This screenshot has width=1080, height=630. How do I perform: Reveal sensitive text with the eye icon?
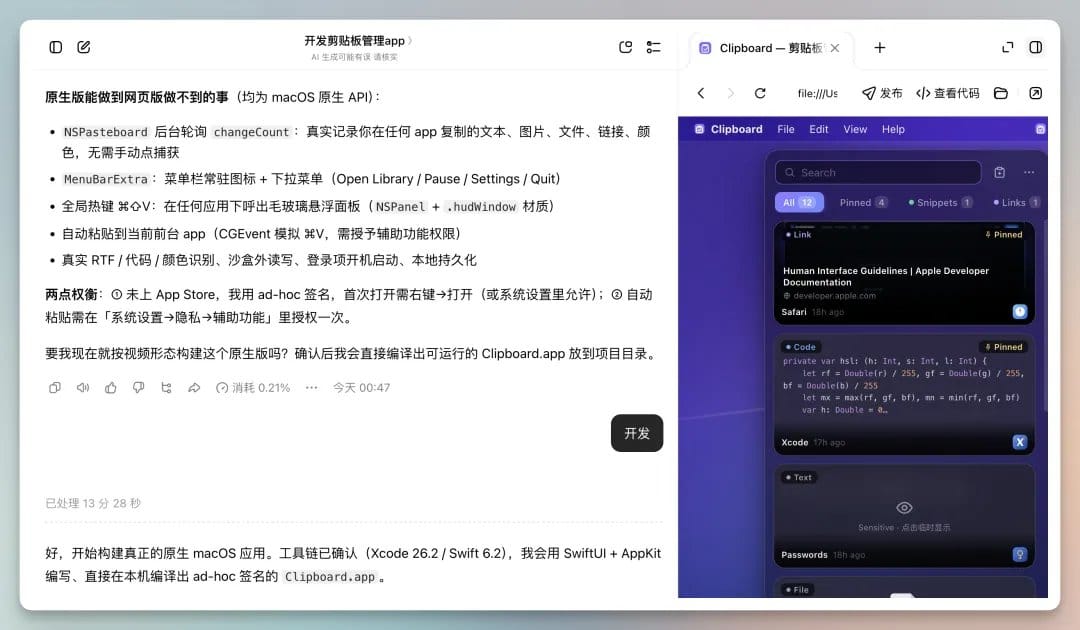pos(904,507)
